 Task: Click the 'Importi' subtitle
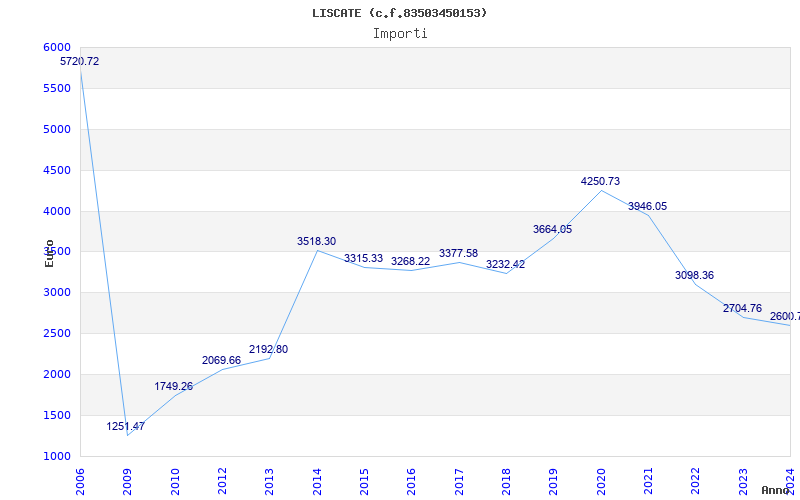pos(400,34)
